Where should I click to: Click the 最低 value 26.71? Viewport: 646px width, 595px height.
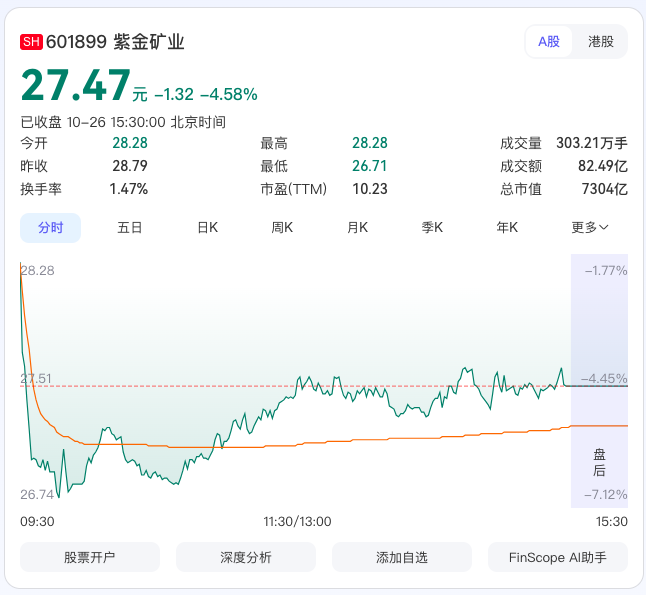point(370,166)
